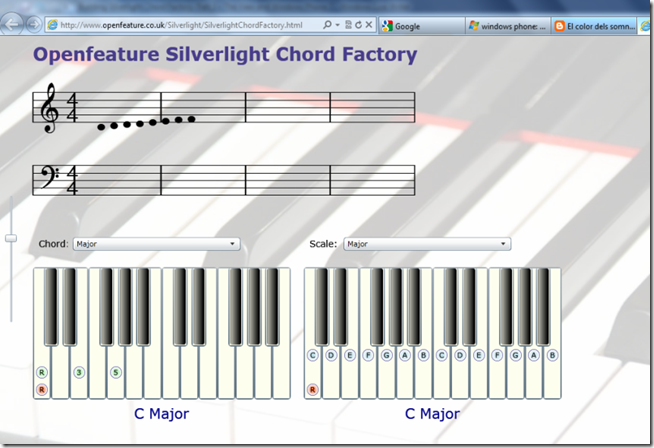Click the 'C Major' label under the chord keyboard
654x448 pixels.
161,414
